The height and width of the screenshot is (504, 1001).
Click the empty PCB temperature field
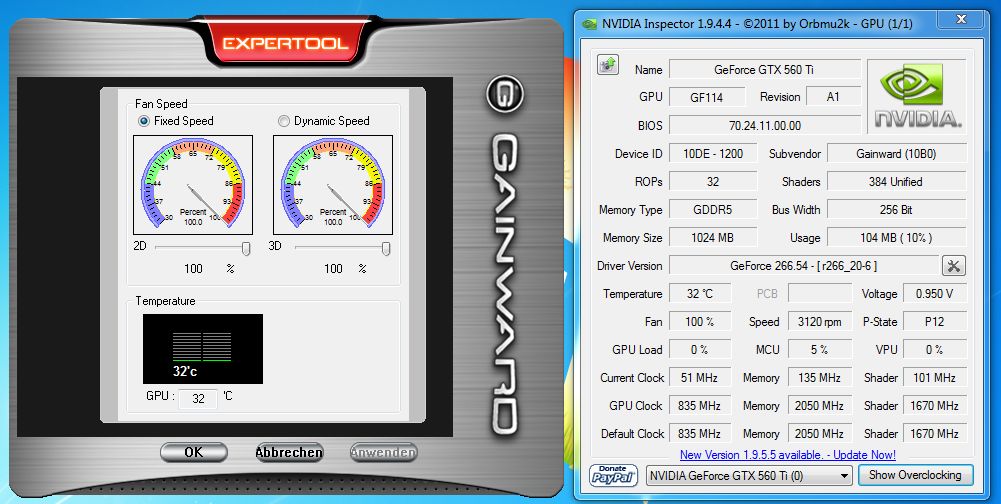pyautogui.click(x=820, y=294)
